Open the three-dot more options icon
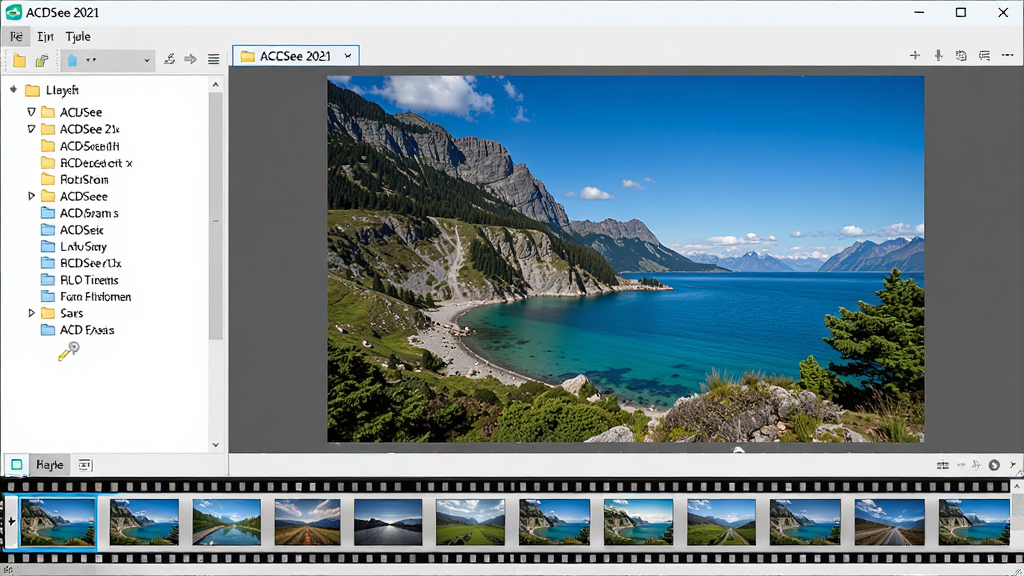 pos(1008,56)
